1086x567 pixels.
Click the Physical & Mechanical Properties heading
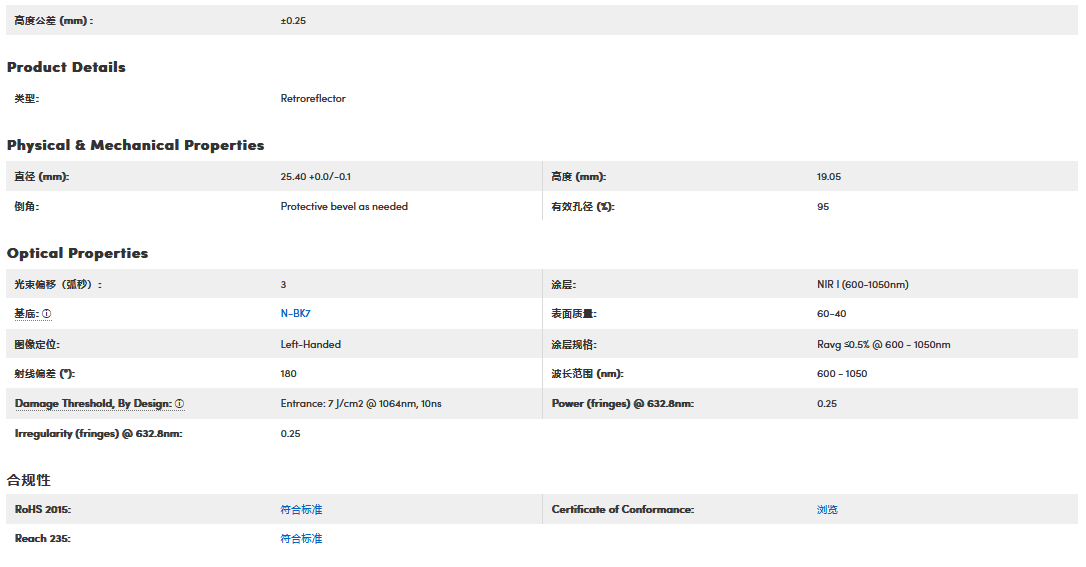[135, 145]
